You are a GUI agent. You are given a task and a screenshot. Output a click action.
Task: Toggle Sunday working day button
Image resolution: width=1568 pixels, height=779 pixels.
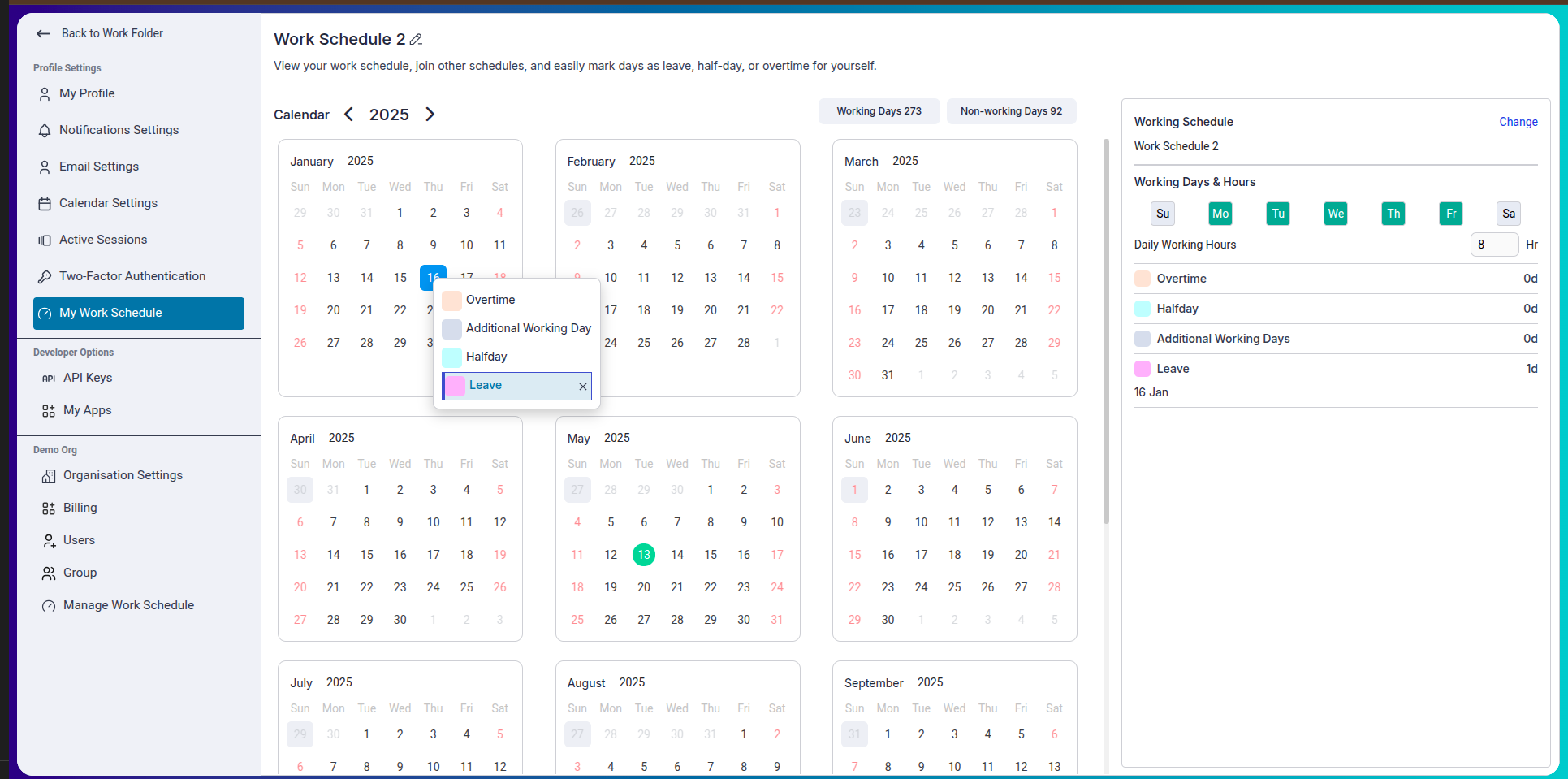pos(1163,214)
